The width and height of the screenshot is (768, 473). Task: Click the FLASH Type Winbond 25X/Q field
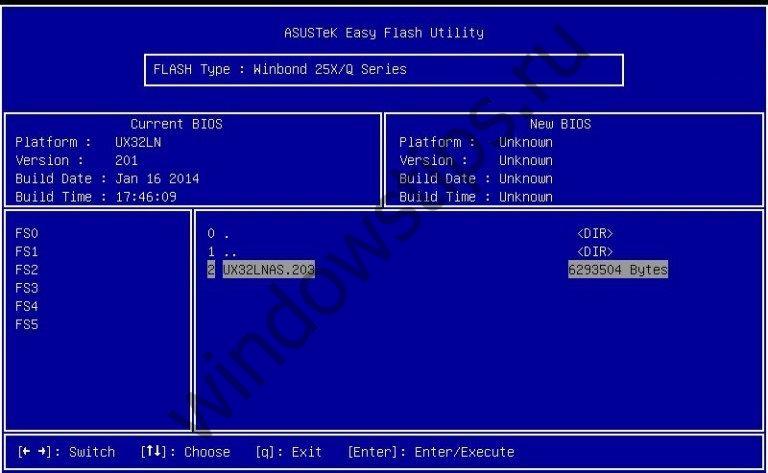click(x=384, y=70)
